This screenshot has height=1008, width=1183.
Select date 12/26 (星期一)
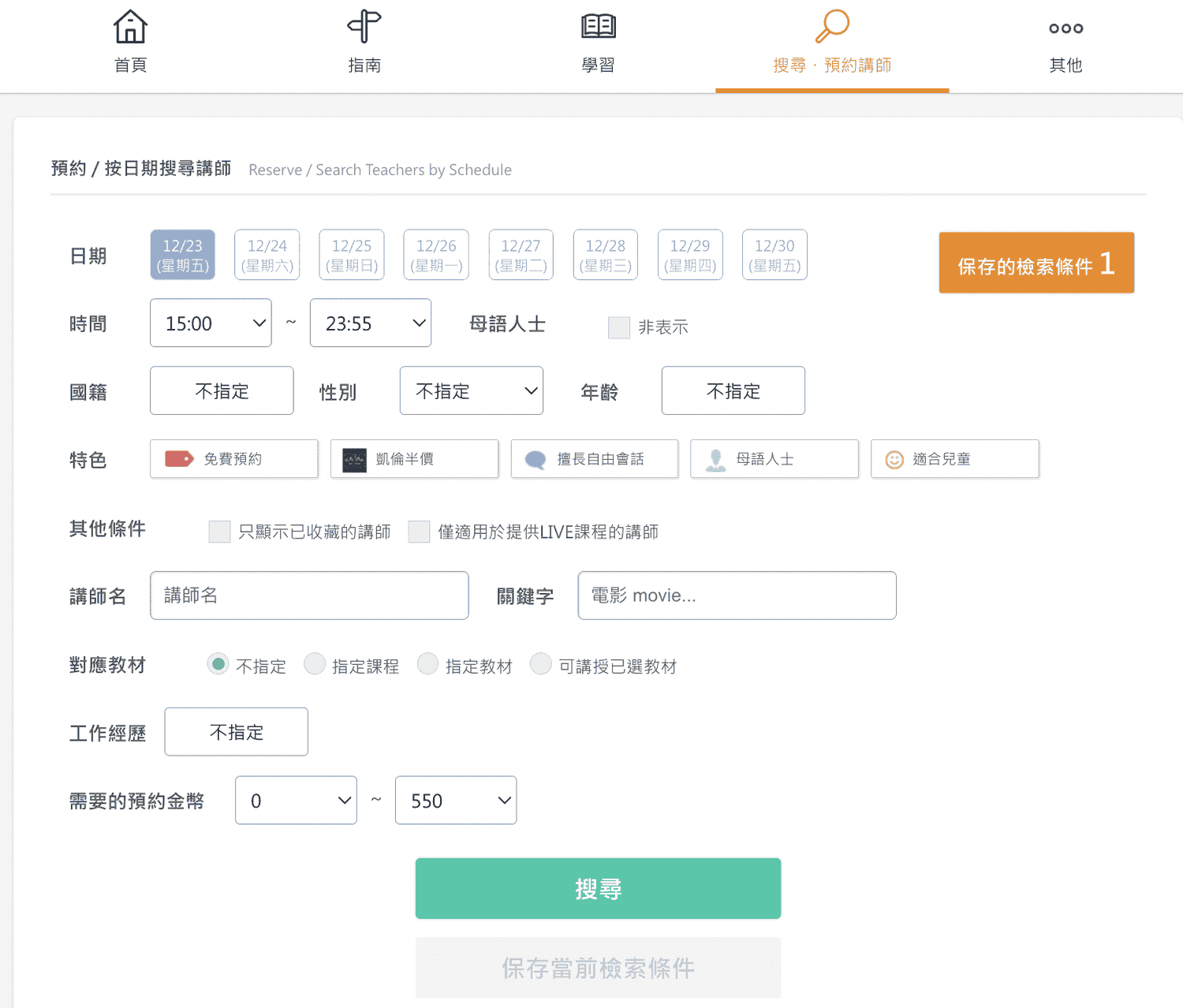coord(436,255)
